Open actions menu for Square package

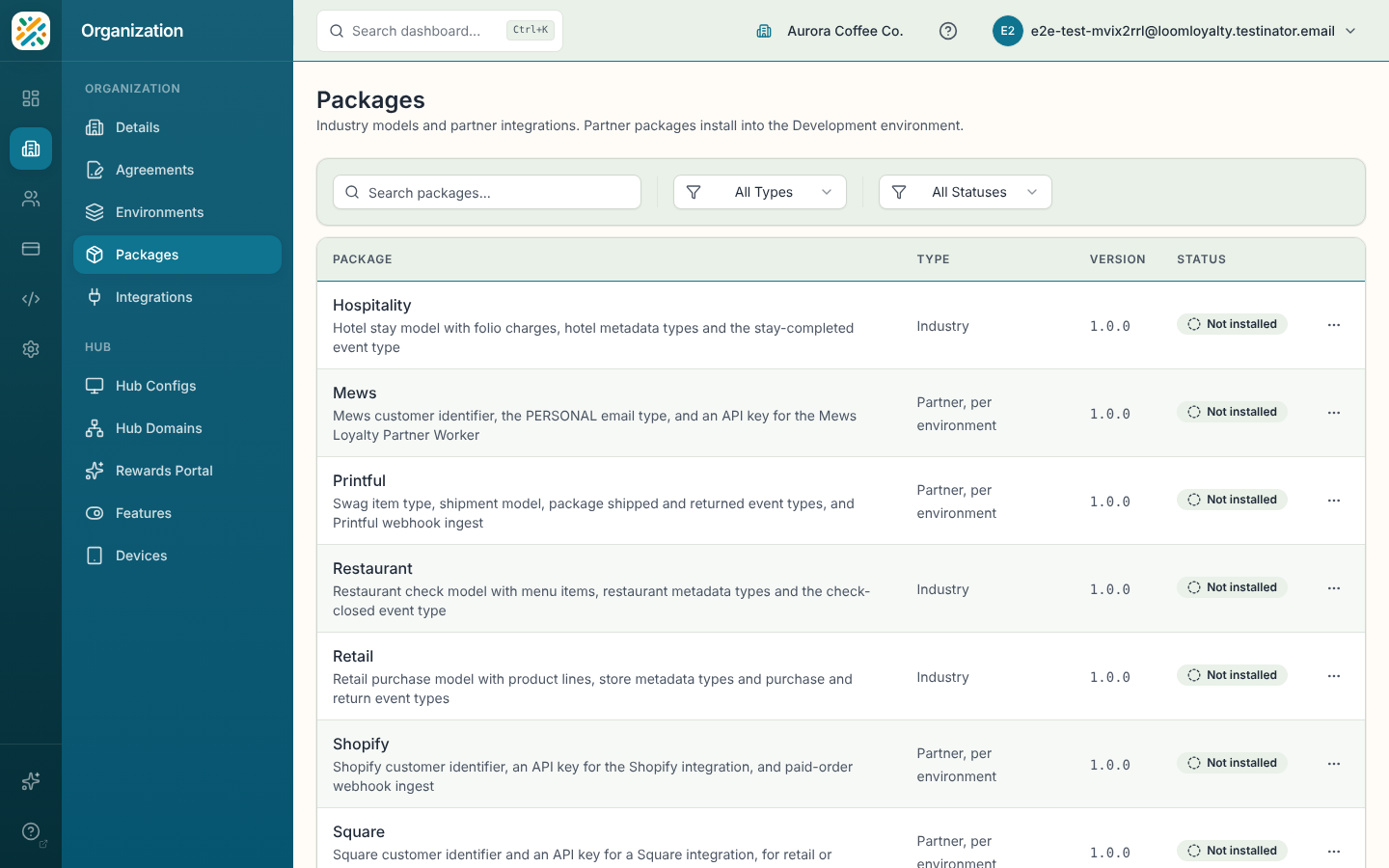pos(1334,852)
